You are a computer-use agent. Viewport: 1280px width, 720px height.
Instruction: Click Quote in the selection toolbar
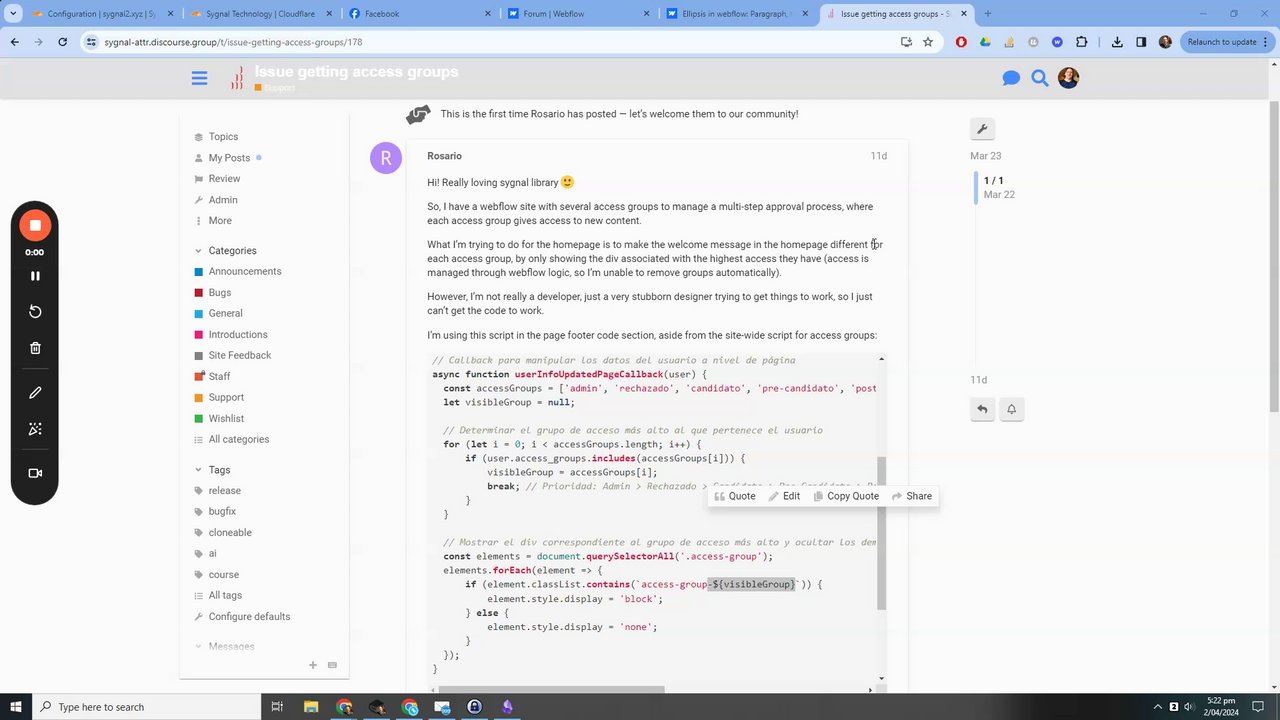pyautogui.click(x=735, y=496)
